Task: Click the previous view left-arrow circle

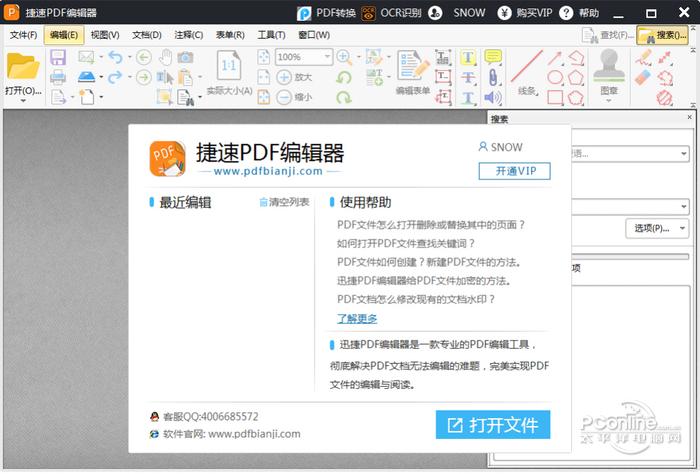Action: point(144,57)
